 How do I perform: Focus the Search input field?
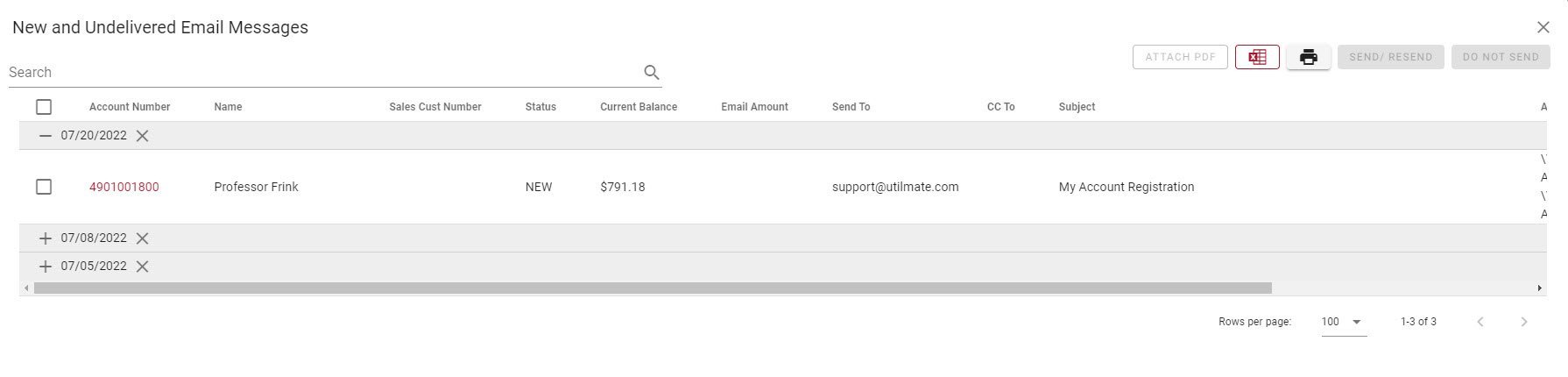(x=324, y=73)
